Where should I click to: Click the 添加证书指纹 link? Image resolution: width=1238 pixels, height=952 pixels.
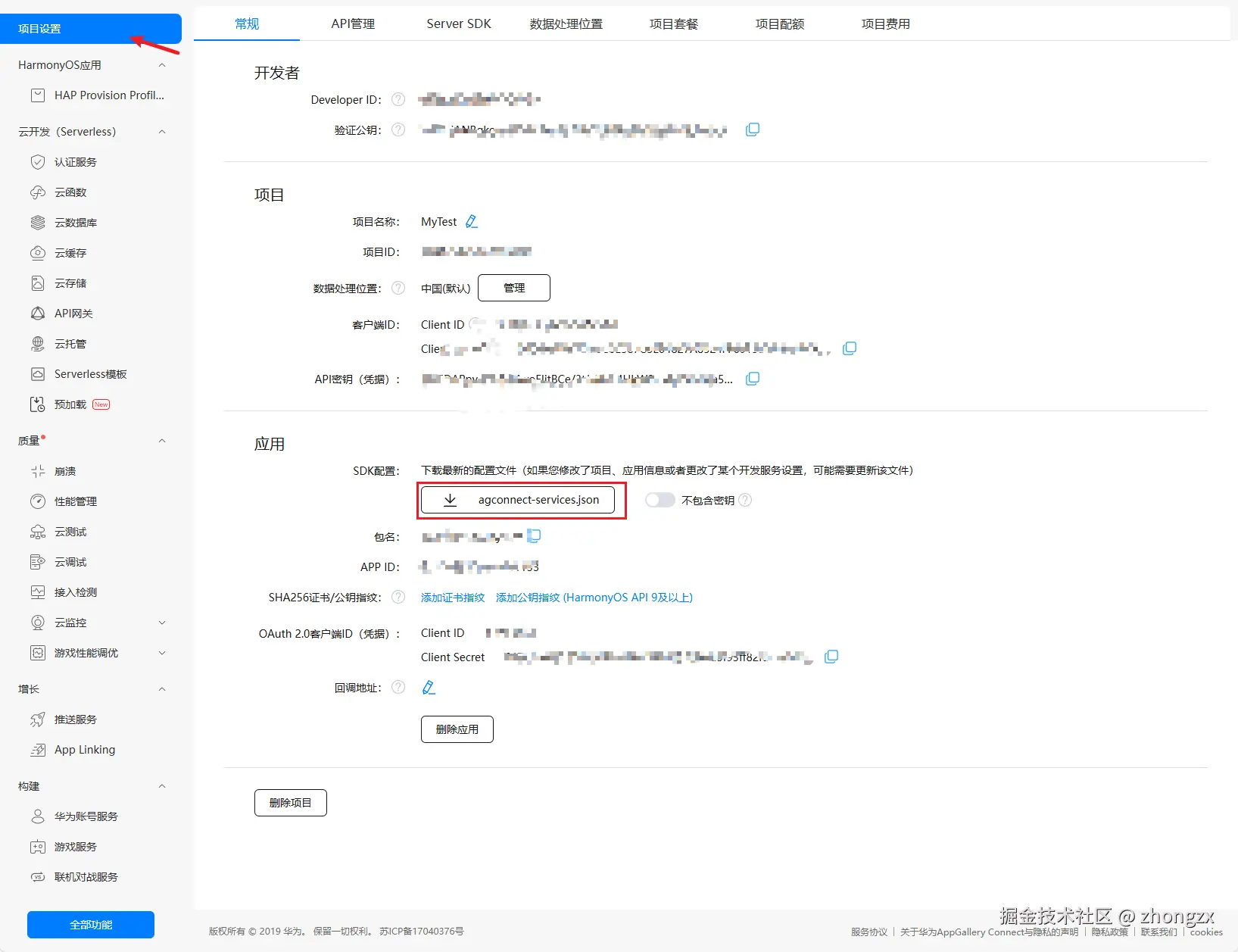pyautogui.click(x=453, y=598)
